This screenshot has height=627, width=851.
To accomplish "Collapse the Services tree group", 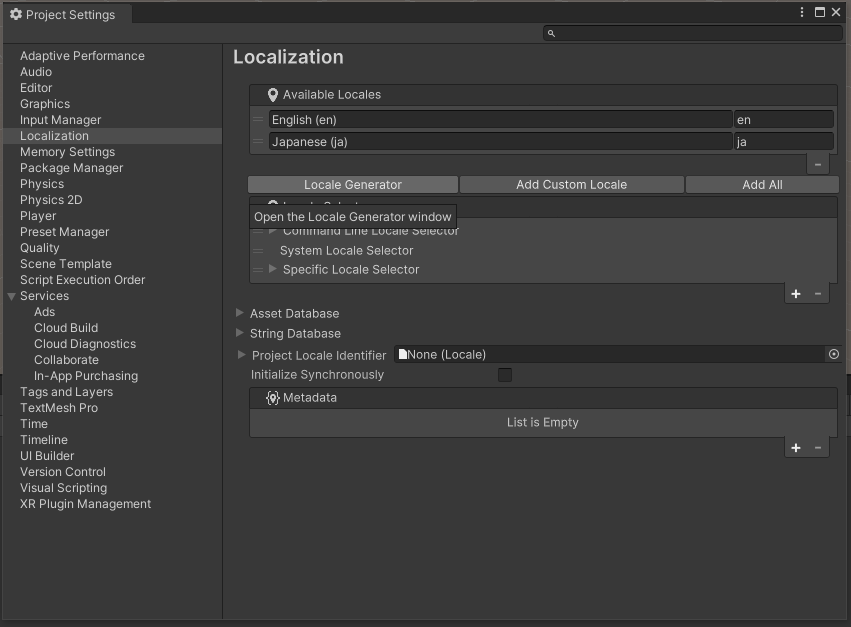I will [x=11, y=296].
